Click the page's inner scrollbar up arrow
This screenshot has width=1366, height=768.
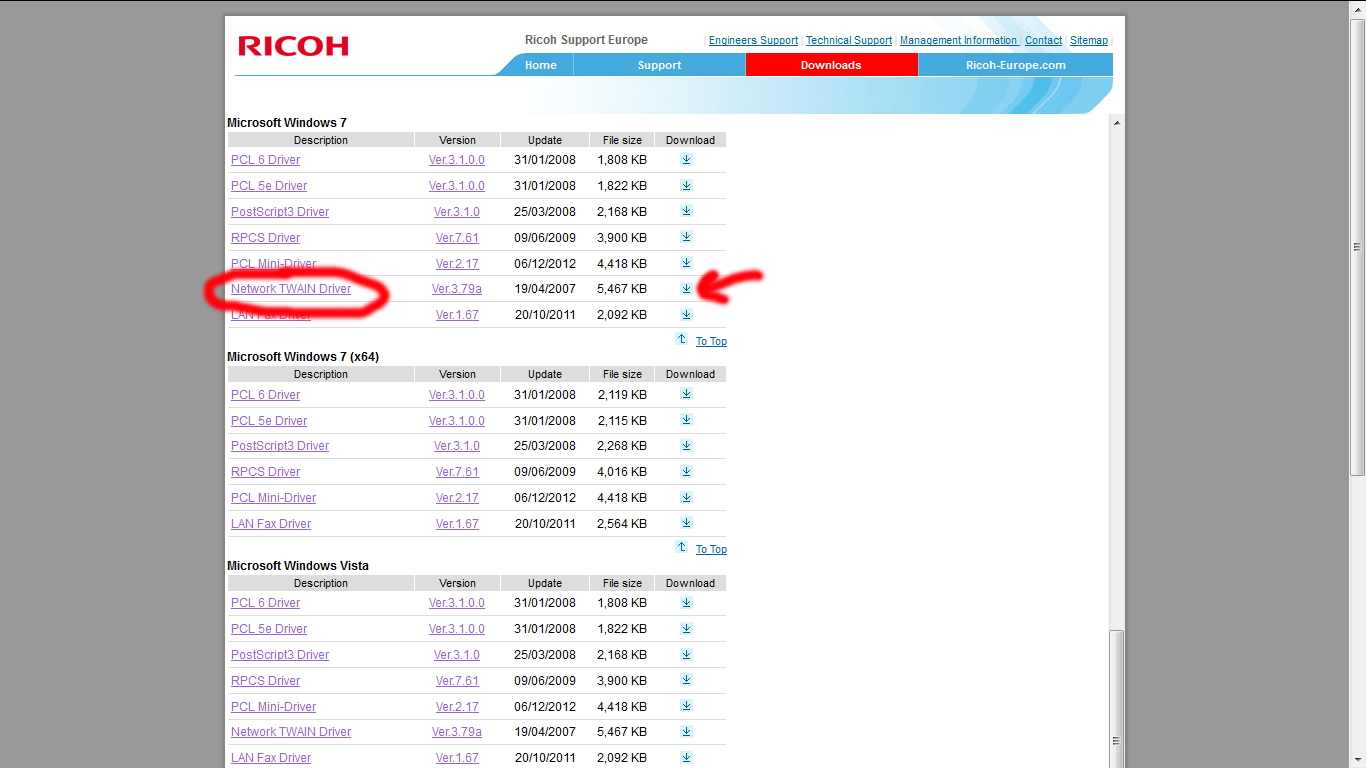click(x=1117, y=122)
